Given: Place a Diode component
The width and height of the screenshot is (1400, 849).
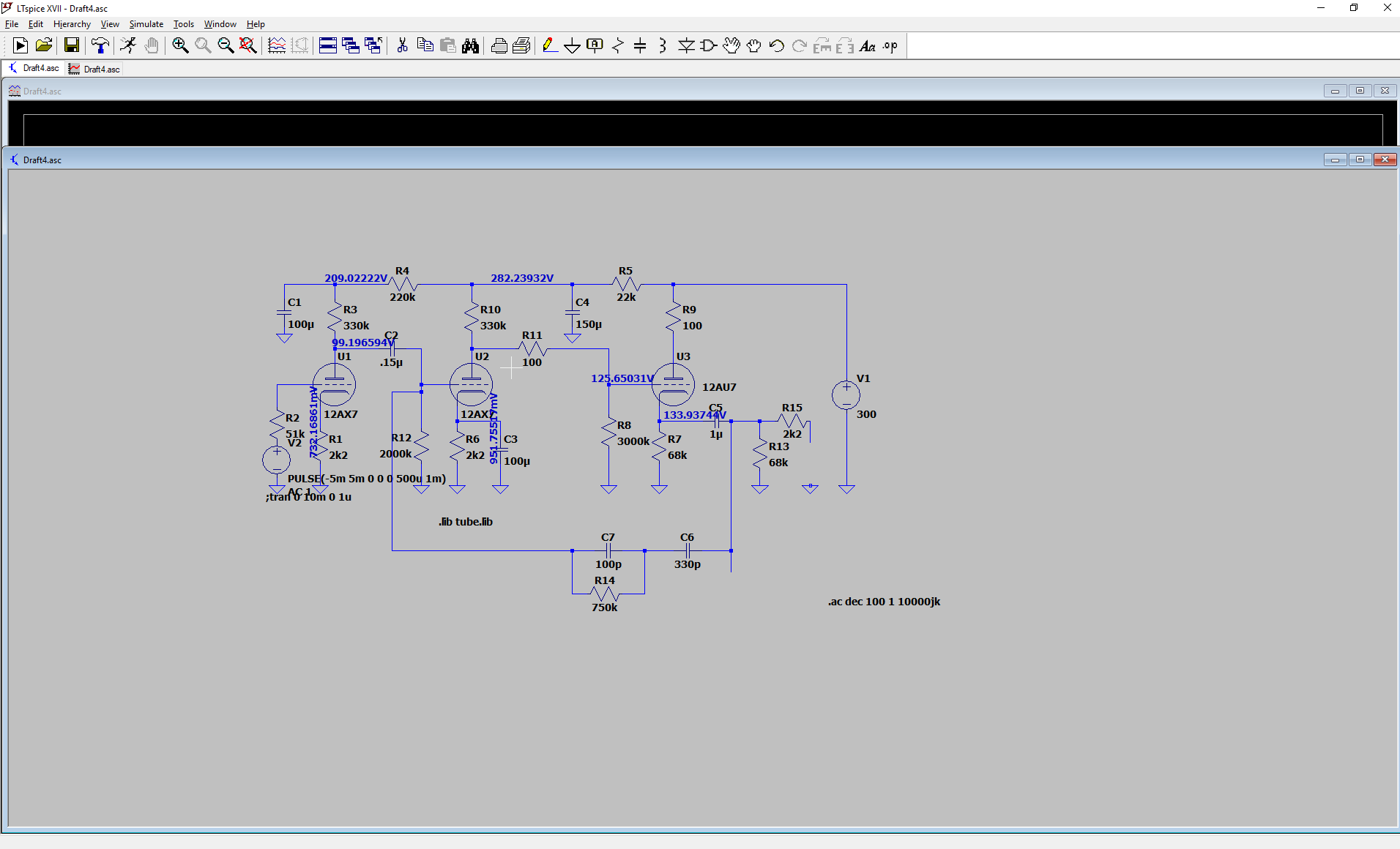Looking at the screenshot, I should click(686, 46).
